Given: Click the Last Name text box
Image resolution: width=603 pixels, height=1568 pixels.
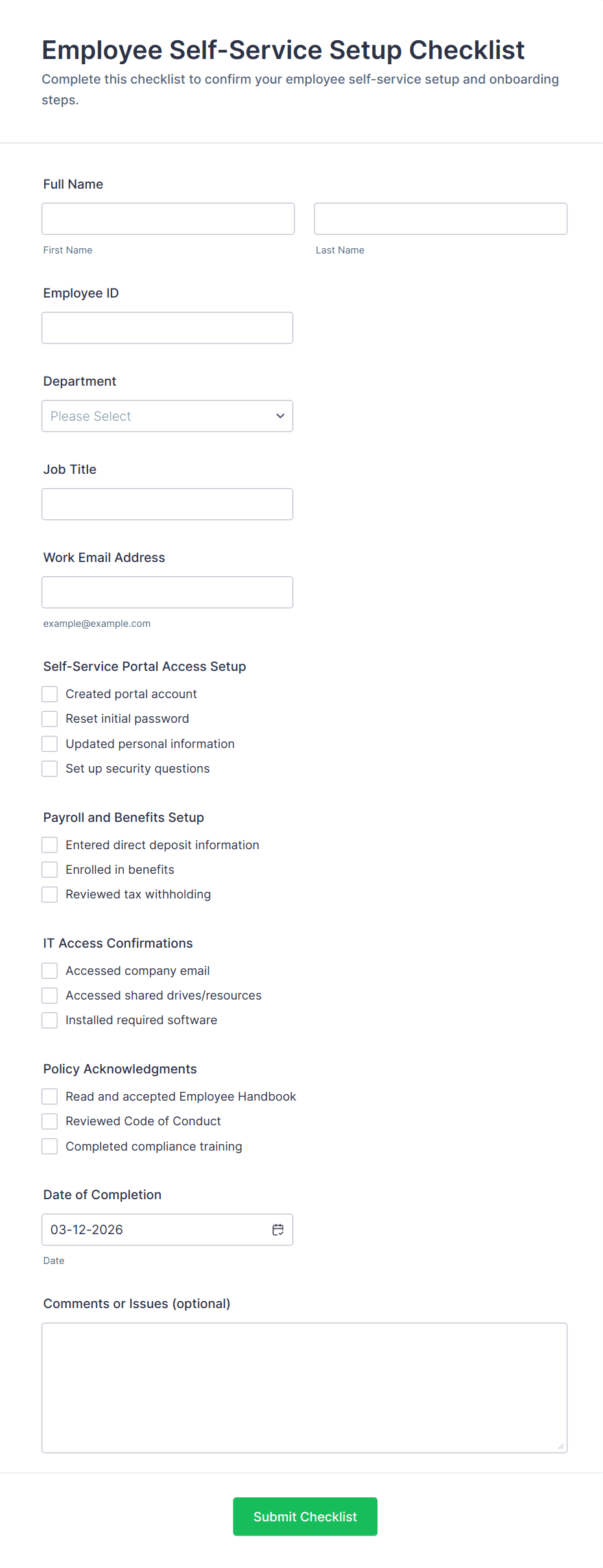Looking at the screenshot, I should 440,219.
